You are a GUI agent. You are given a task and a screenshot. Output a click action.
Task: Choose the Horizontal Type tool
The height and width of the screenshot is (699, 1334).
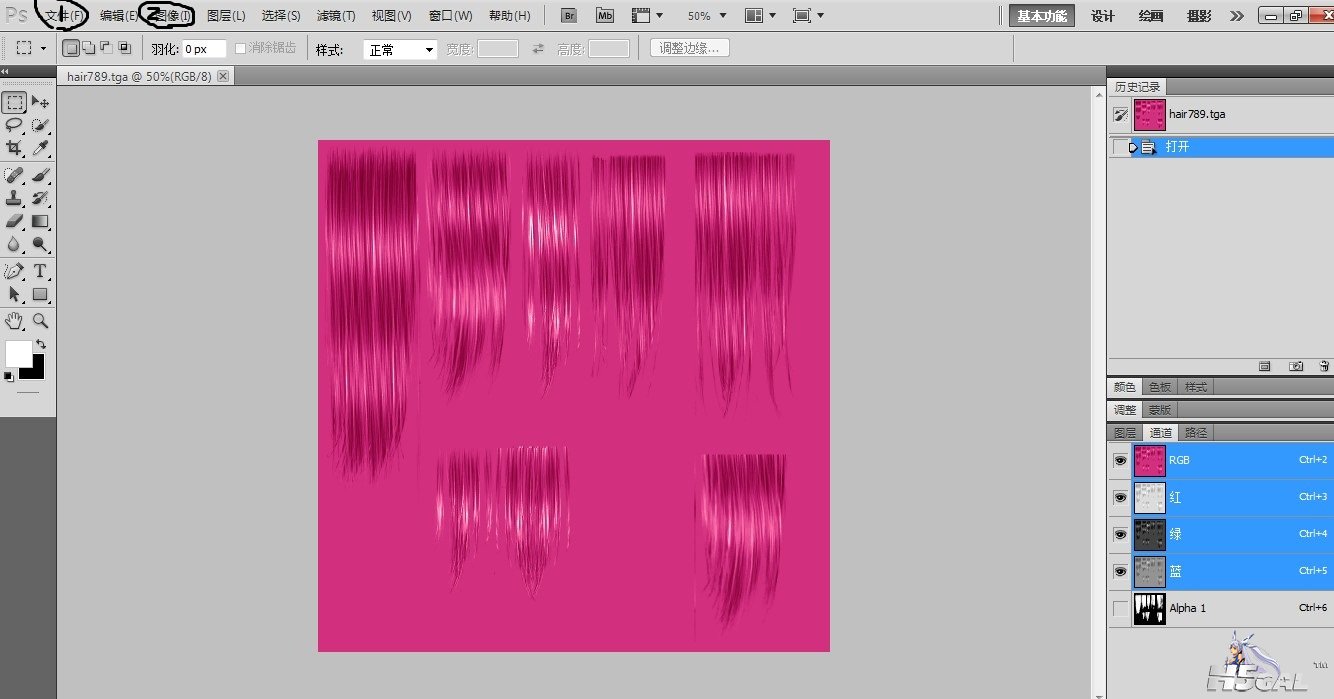[x=41, y=271]
